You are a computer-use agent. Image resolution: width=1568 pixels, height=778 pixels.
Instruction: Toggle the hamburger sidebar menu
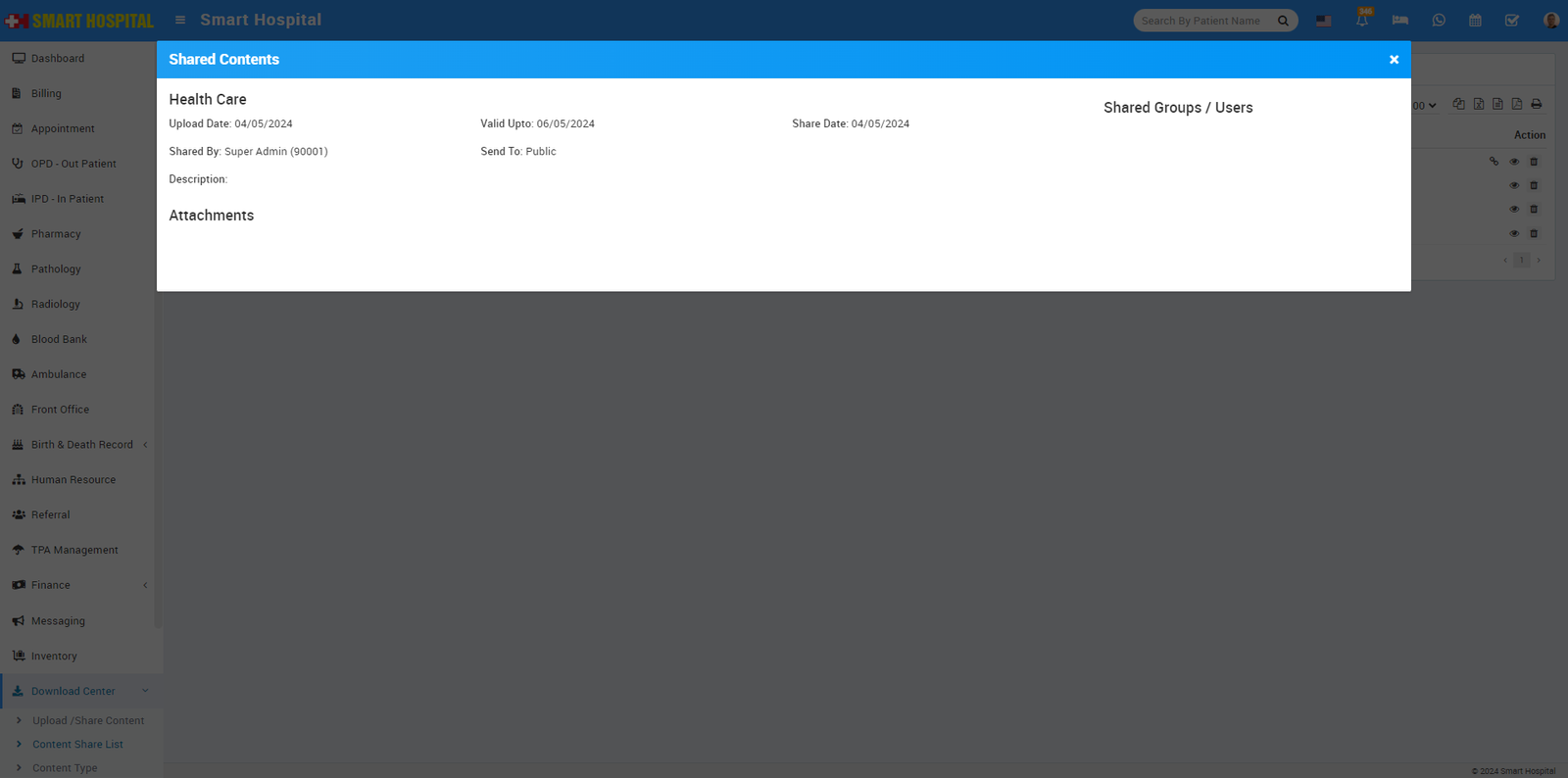tap(180, 20)
